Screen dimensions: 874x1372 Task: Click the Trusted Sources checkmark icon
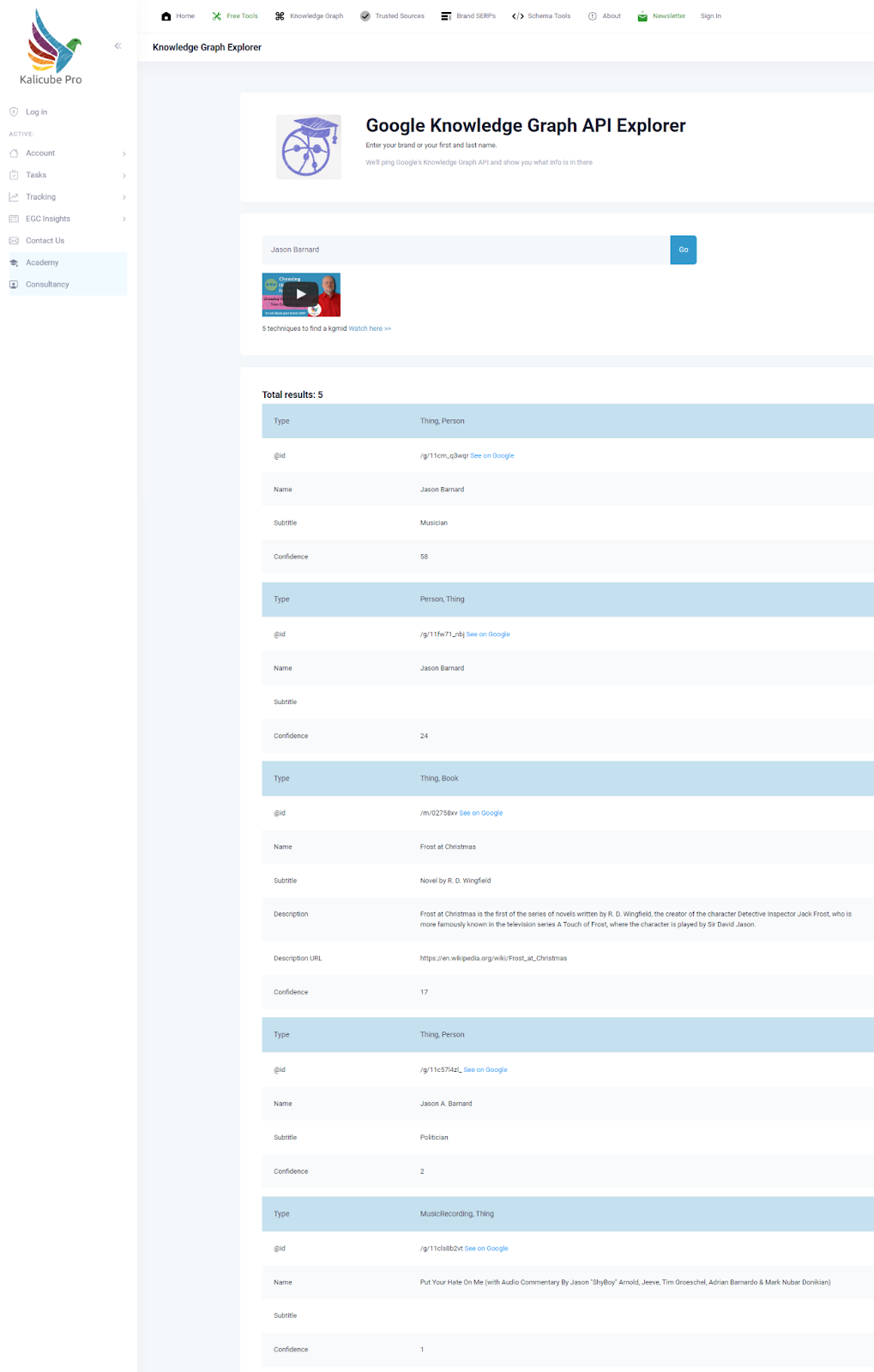[x=365, y=16]
